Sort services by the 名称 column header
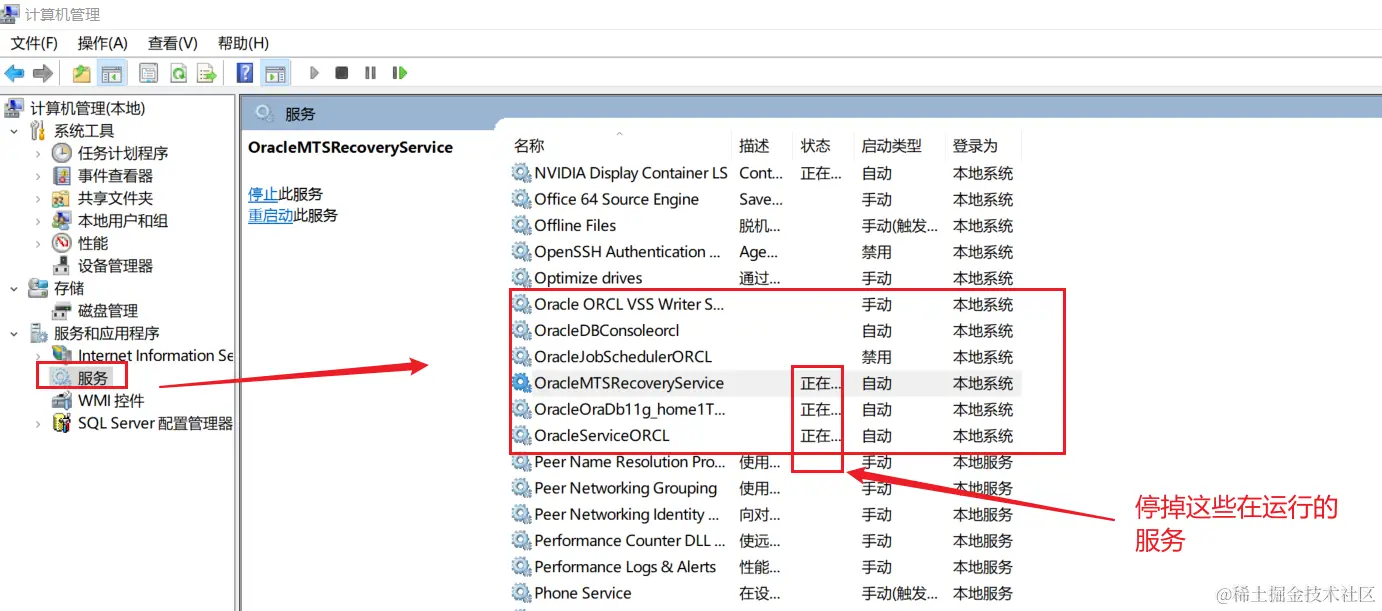1382x611 pixels. click(x=529, y=146)
